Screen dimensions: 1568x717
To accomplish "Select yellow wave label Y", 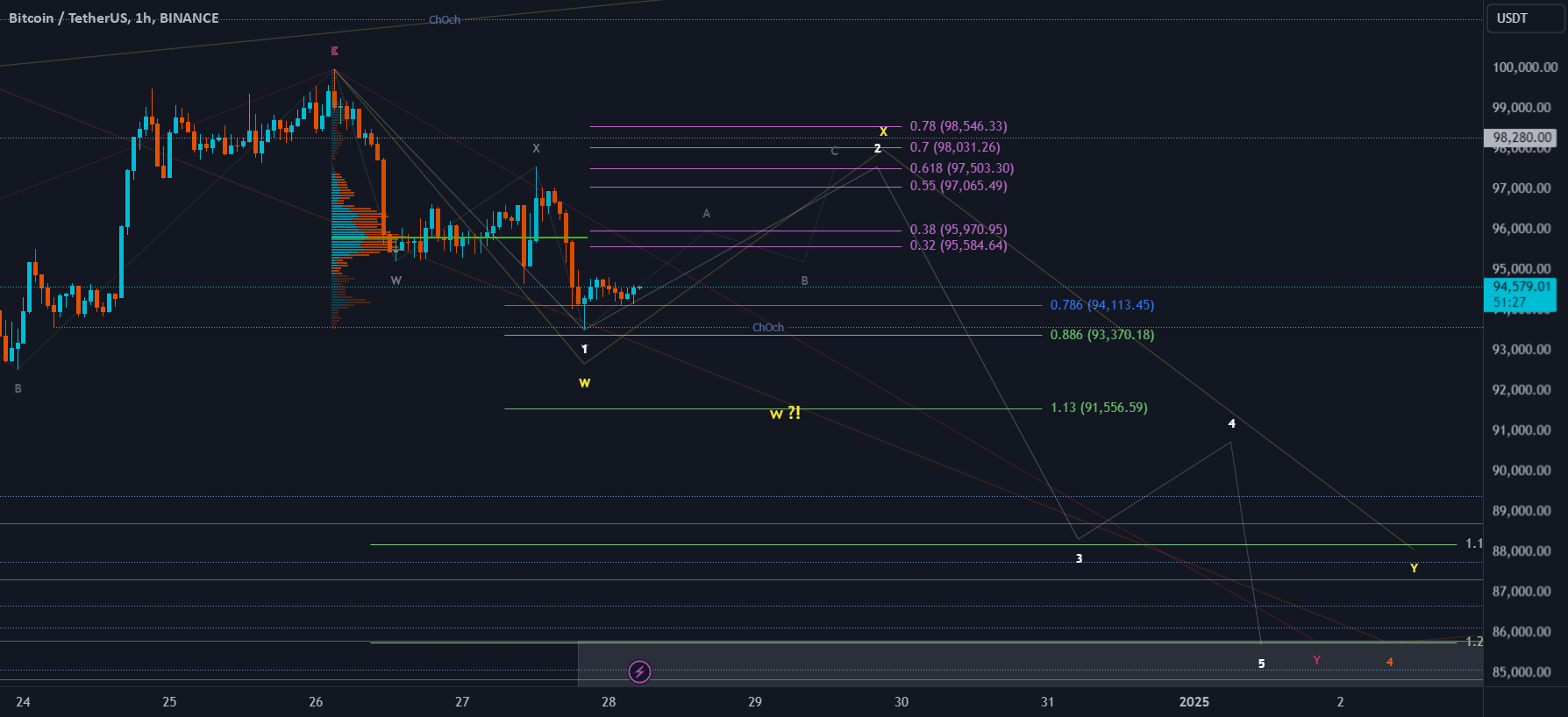I will [1414, 568].
